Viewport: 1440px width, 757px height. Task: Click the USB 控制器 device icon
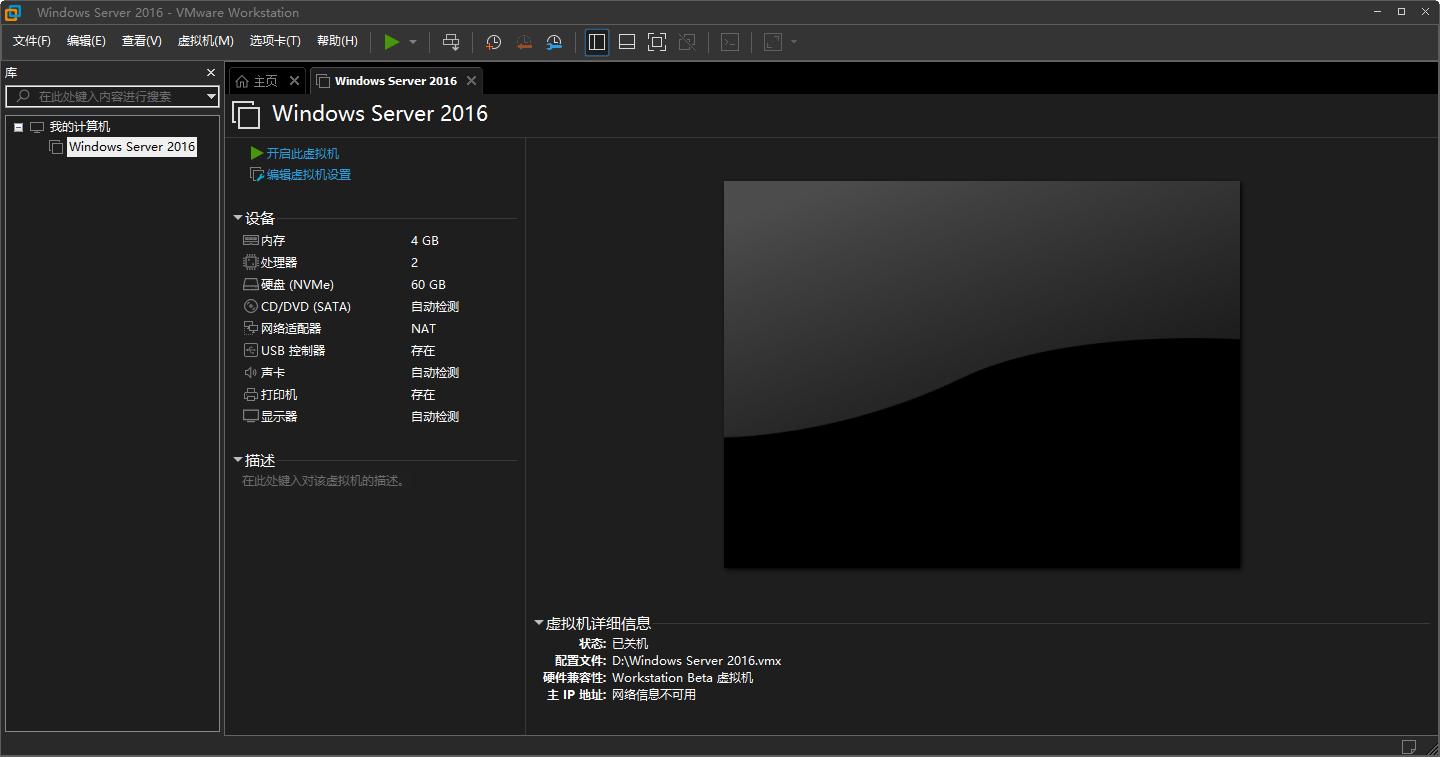tap(251, 351)
